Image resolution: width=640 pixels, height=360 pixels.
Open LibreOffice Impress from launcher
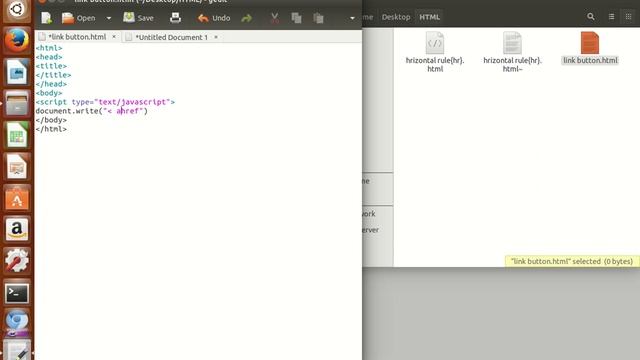pos(17,167)
